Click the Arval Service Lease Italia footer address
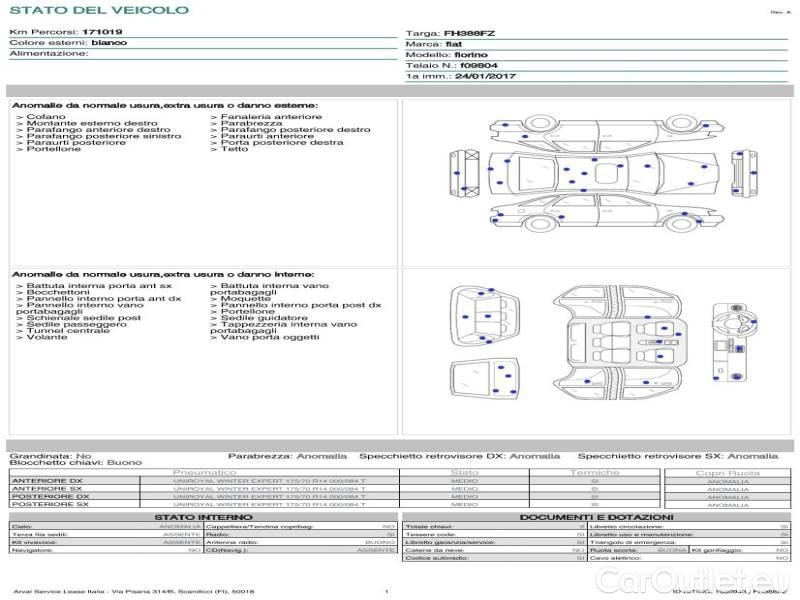Image resolution: width=800 pixels, height=600 pixels. (x=134, y=591)
